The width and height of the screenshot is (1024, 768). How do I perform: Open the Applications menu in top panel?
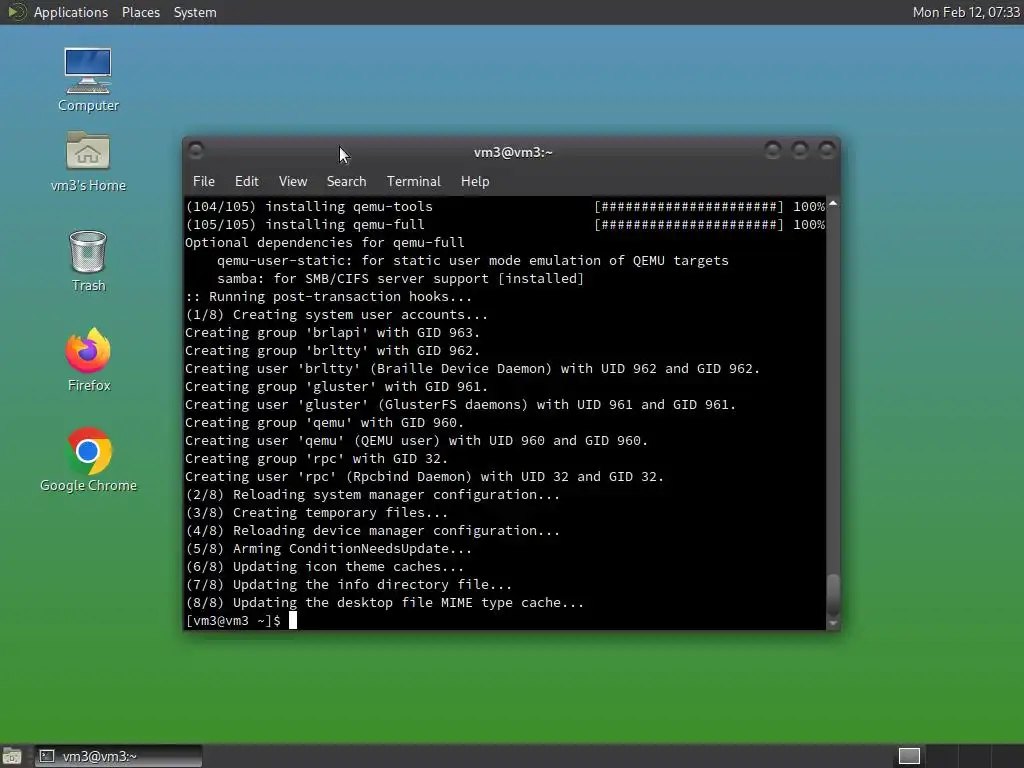click(x=71, y=12)
